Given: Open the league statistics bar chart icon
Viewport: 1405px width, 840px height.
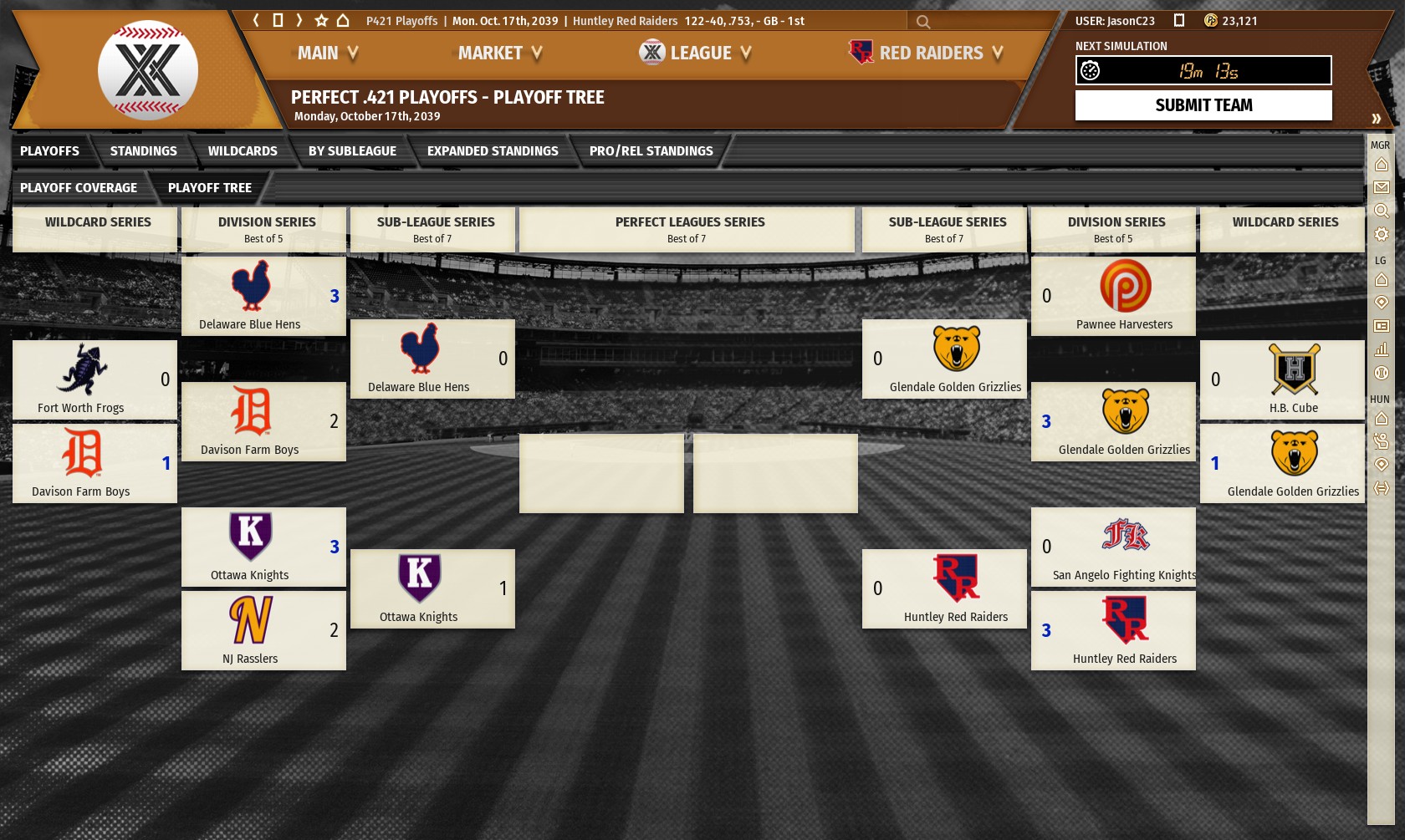Looking at the screenshot, I should (x=1382, y=349).
